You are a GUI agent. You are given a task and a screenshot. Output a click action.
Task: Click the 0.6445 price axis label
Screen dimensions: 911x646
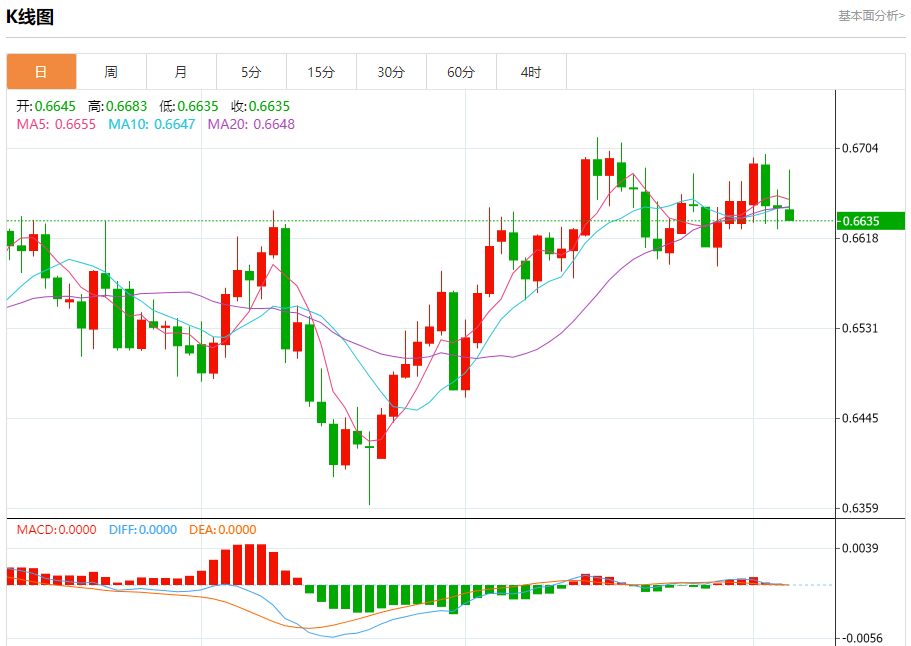click(x=860, y=418)
